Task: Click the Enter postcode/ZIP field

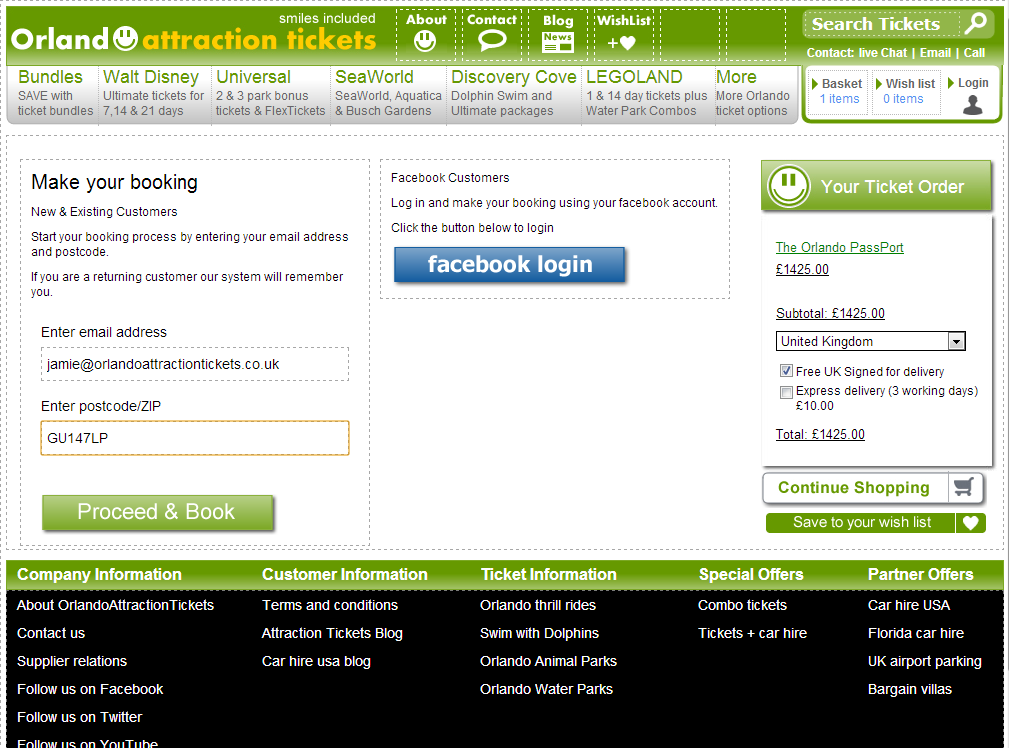Action: 195,438
